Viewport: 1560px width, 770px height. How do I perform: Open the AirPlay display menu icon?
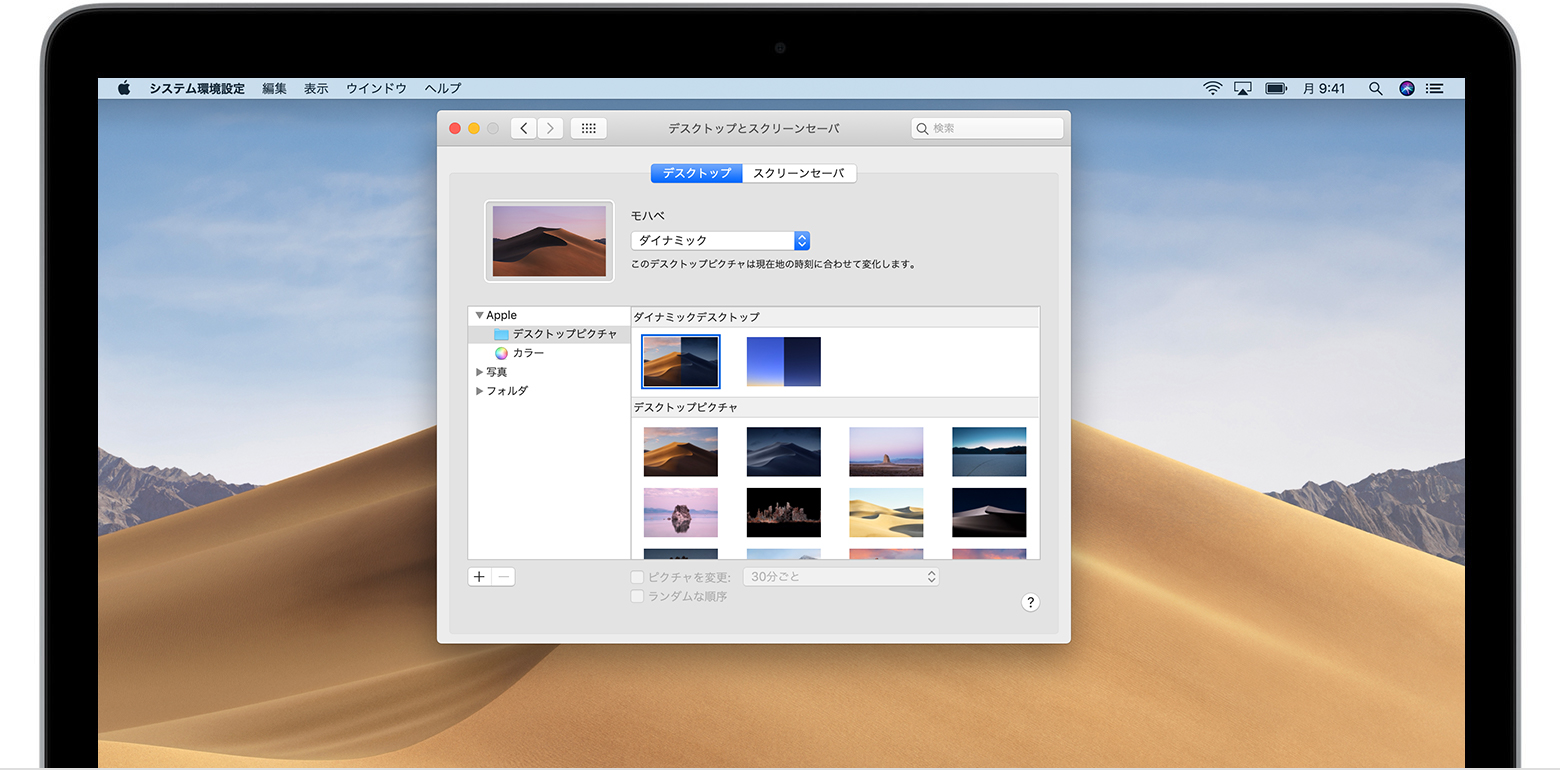(1243, 88)
